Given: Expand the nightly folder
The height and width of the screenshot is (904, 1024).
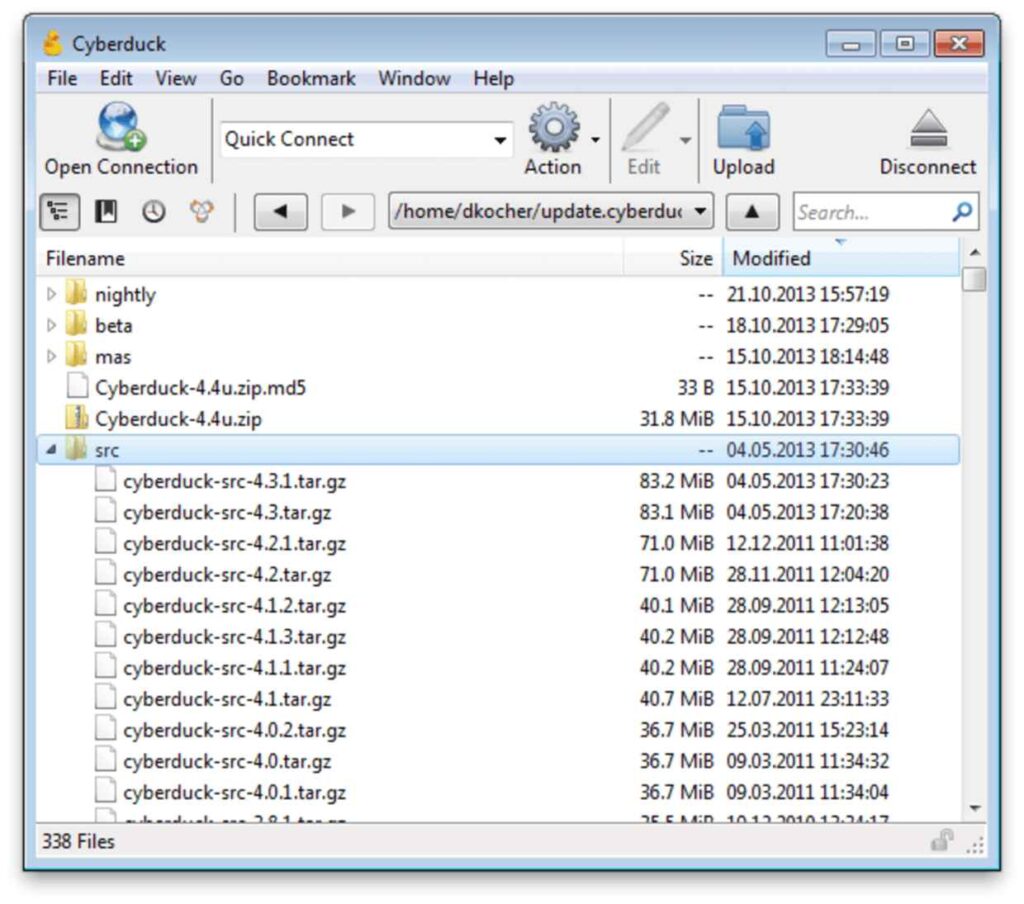Looking at the screenshot, I should pos(52,295).
